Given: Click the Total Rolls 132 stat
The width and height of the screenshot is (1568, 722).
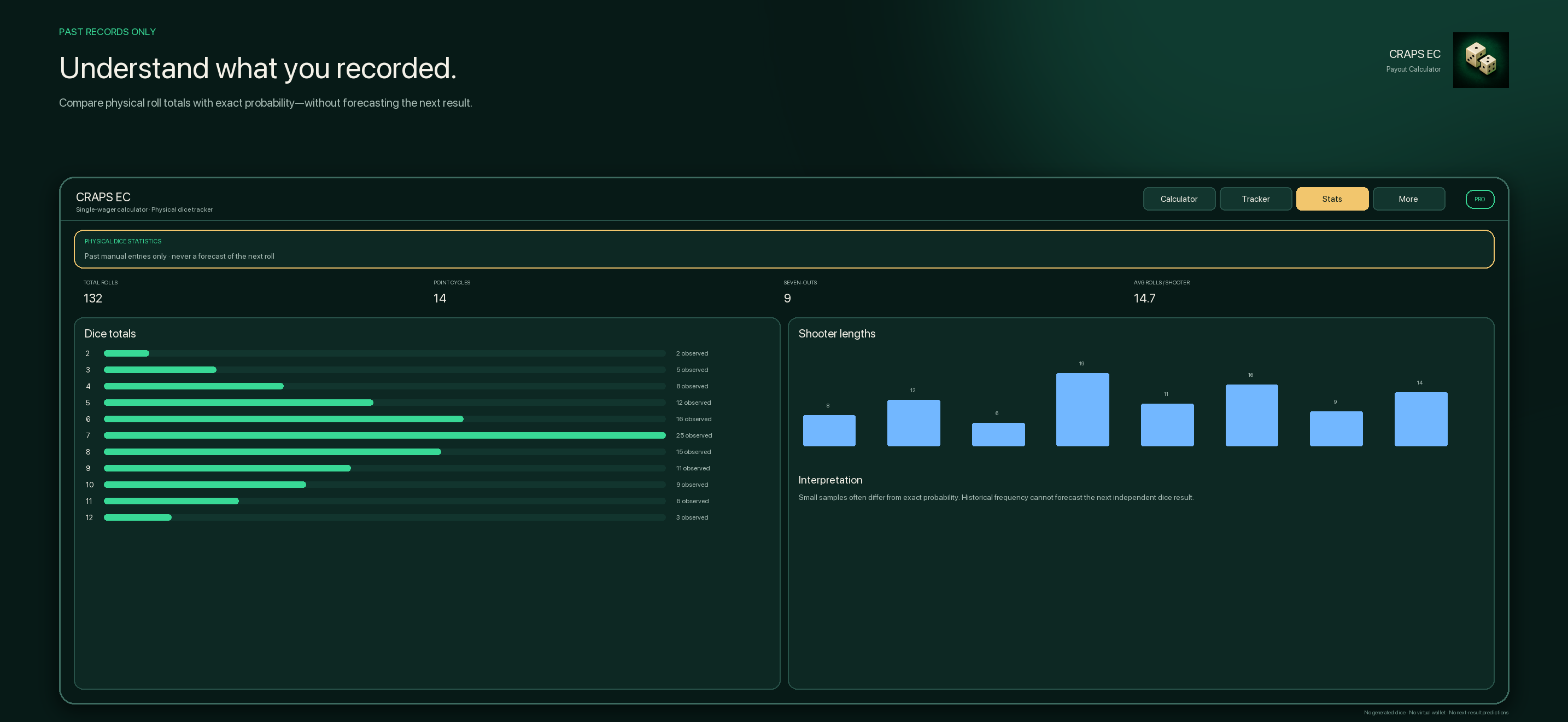Looking at the screenshot, I should [x=101, y=292].
